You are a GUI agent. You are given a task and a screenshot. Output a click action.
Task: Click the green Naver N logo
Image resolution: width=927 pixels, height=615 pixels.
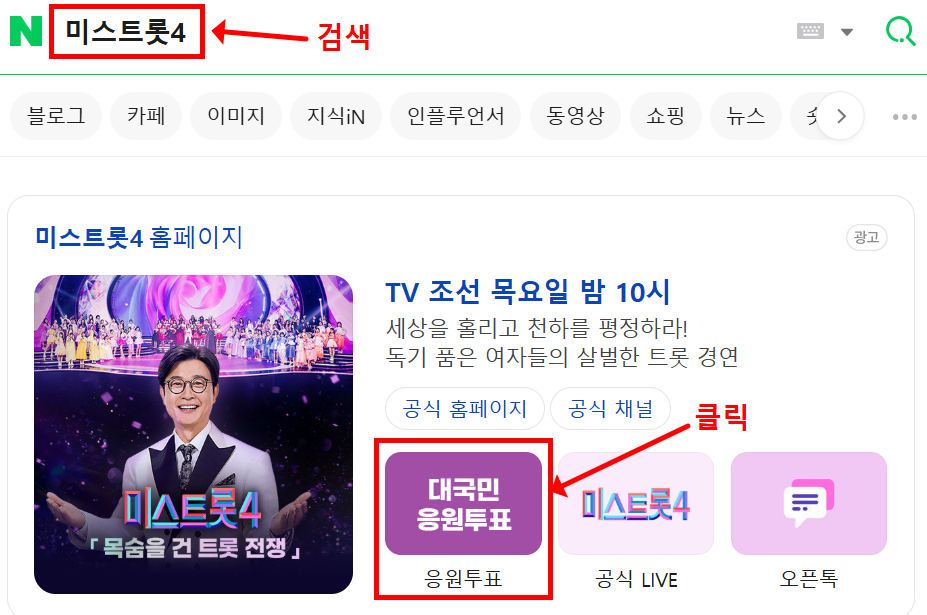26,31
